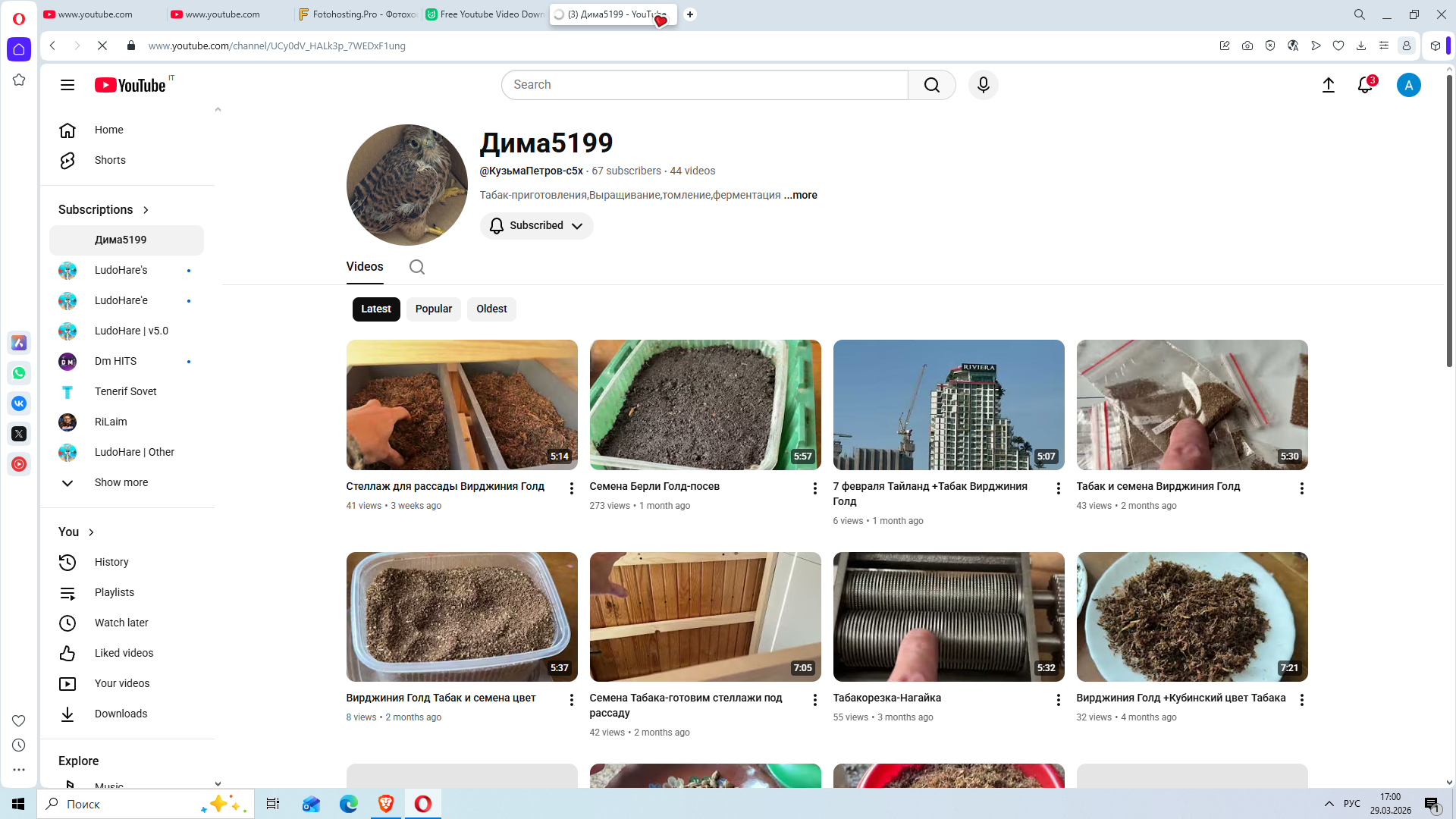Open LudoHare | v5.0 subscription channel

(x=131, y=331)
